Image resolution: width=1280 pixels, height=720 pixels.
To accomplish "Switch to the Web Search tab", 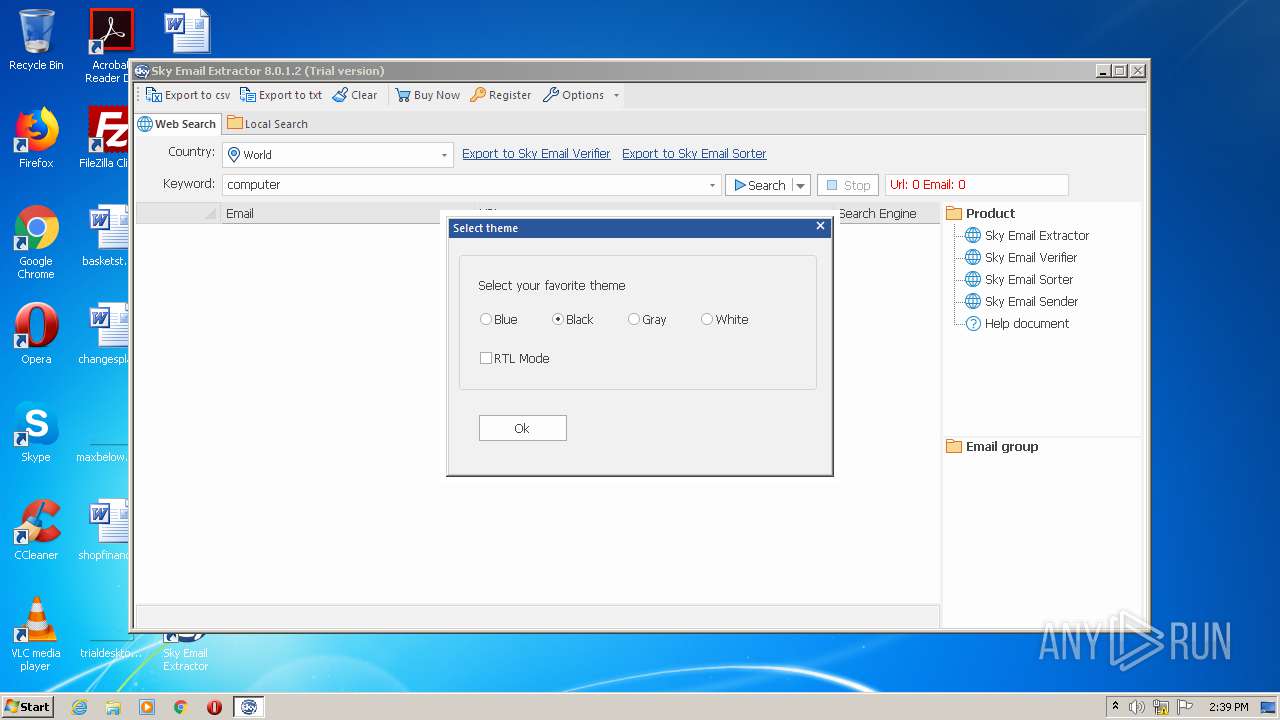I will point(177,124).
